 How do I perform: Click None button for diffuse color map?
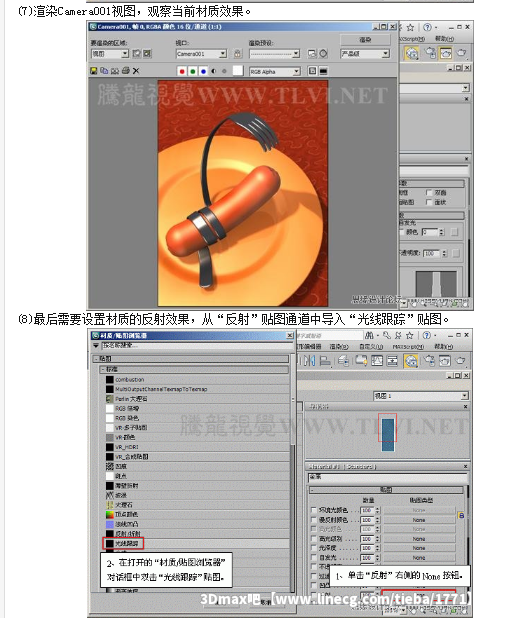pyautogui.click(x=419, y=520)
